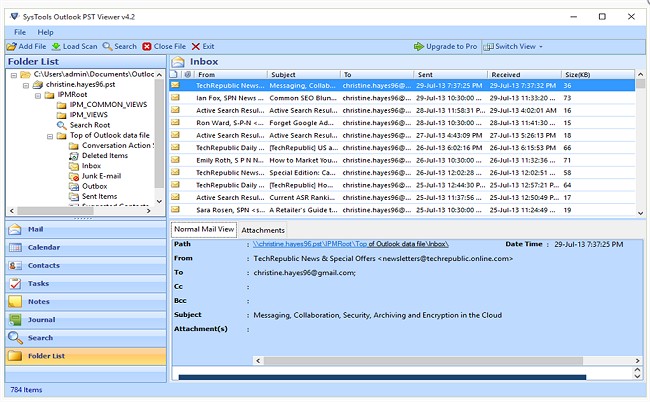Collapse the Top of Outlook data file node
650x402 pixels.
click(49, 135)
